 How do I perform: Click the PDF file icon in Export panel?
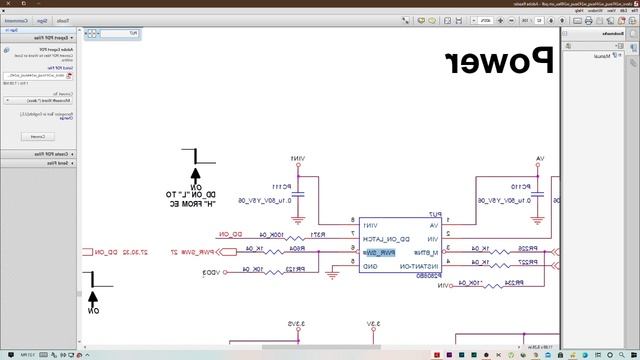tap(69, 76)
